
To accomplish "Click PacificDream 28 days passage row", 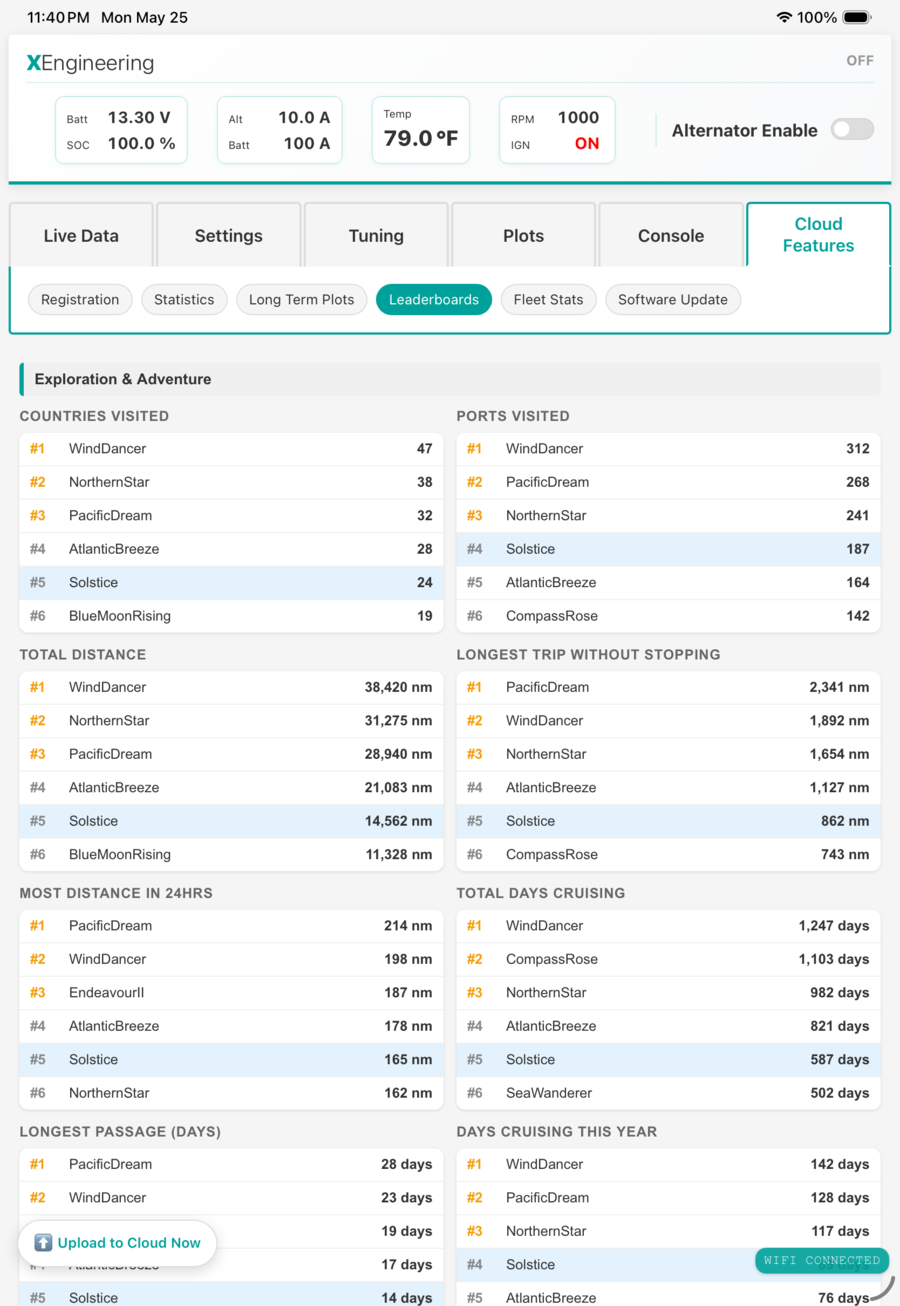I will point(231,1164).
